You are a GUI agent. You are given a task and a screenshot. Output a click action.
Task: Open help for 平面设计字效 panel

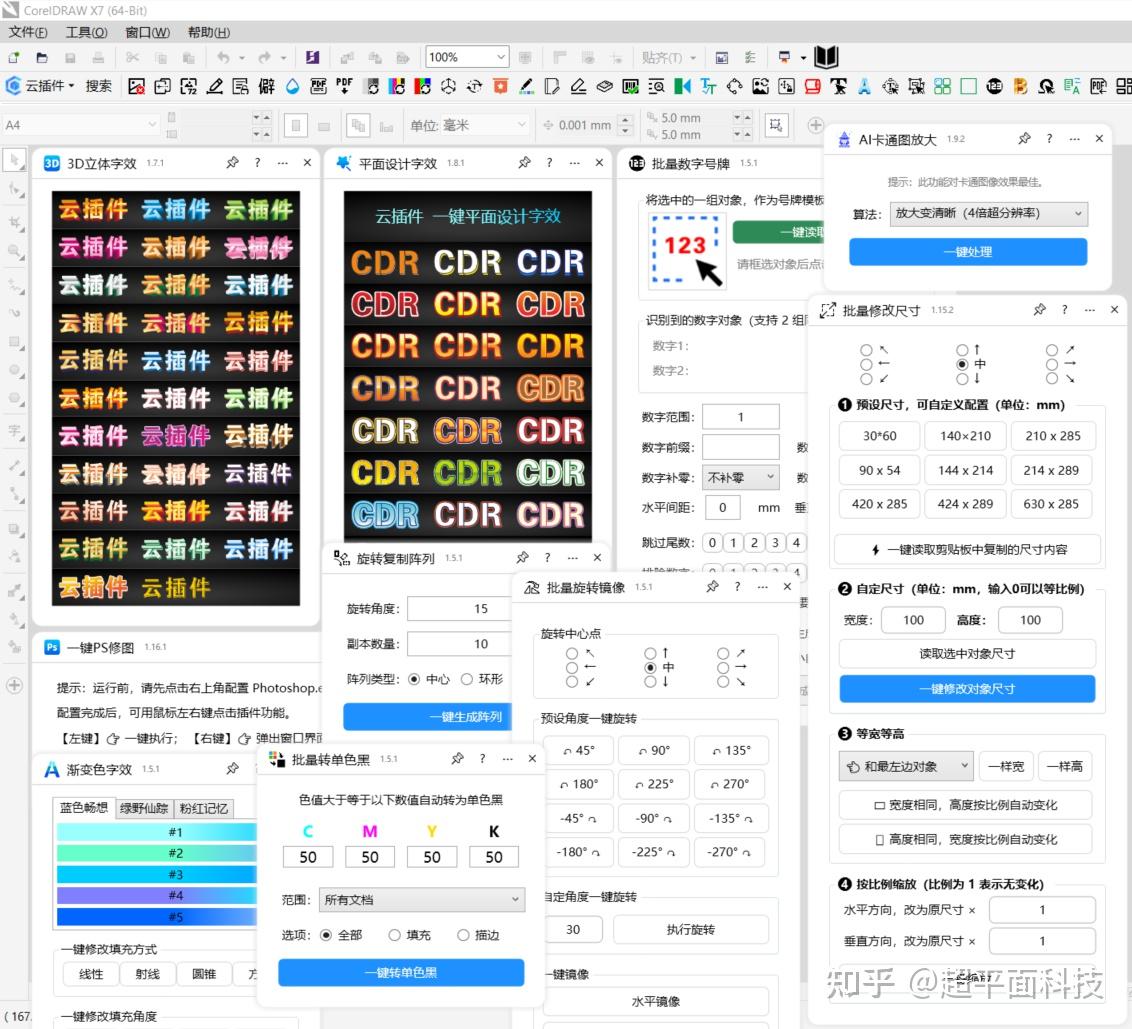pos(549,162)
